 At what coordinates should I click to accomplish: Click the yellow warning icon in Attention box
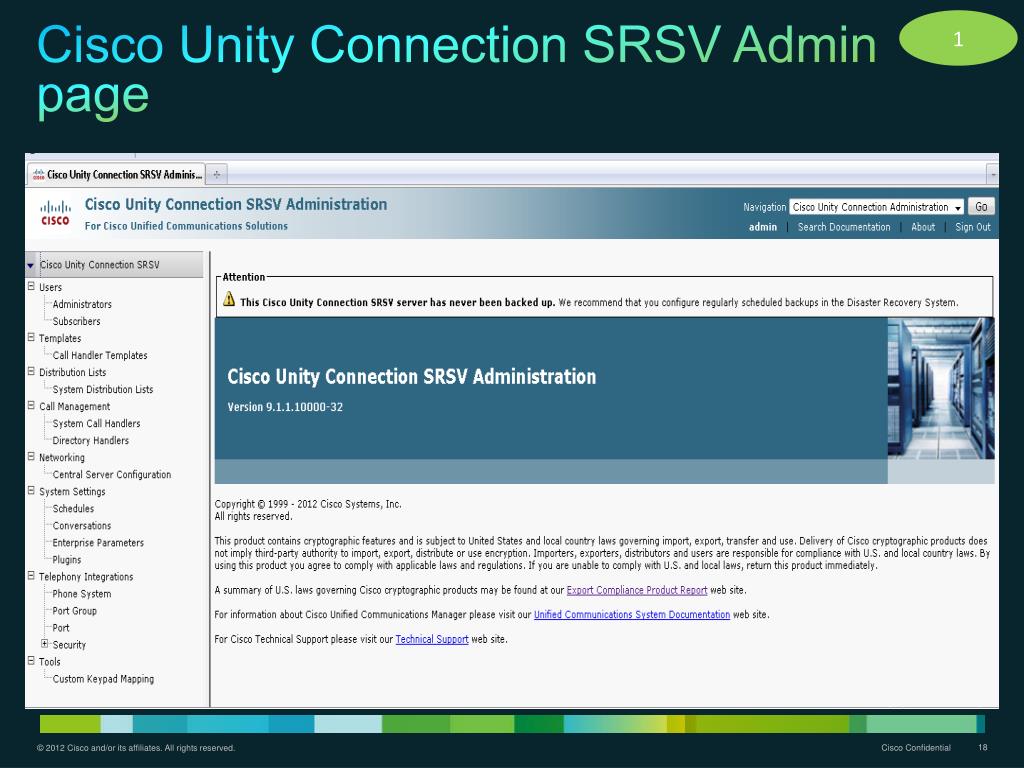pyautogui.click(x=229, y=299)
